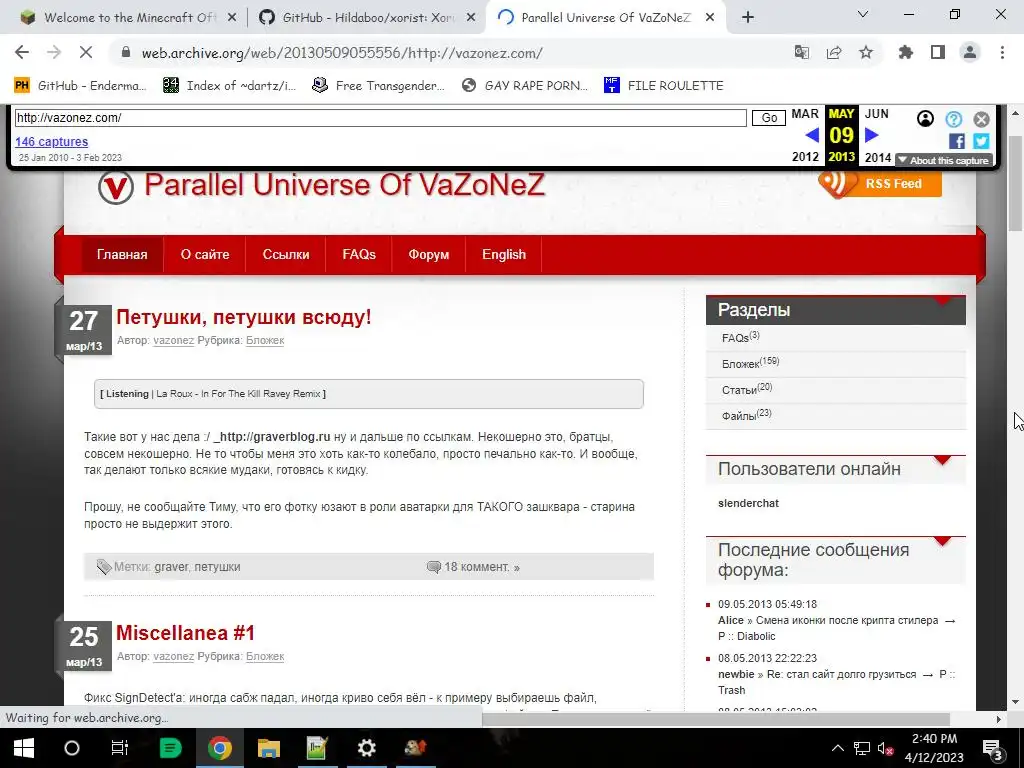Open the Wayback help question icon
This screenshot has width=1024, height=768.
click(953, 119)
